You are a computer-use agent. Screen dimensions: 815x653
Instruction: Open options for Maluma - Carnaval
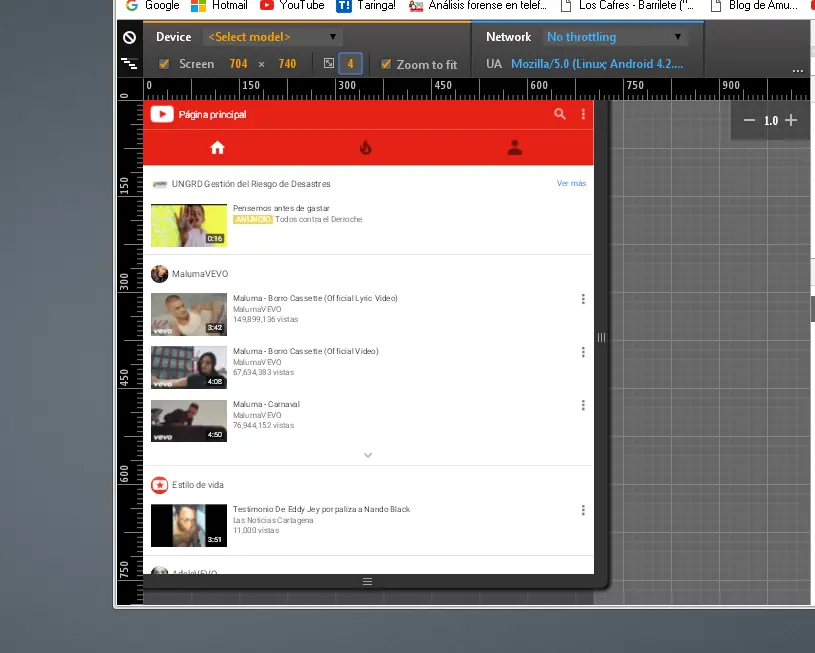click(583, 405)
